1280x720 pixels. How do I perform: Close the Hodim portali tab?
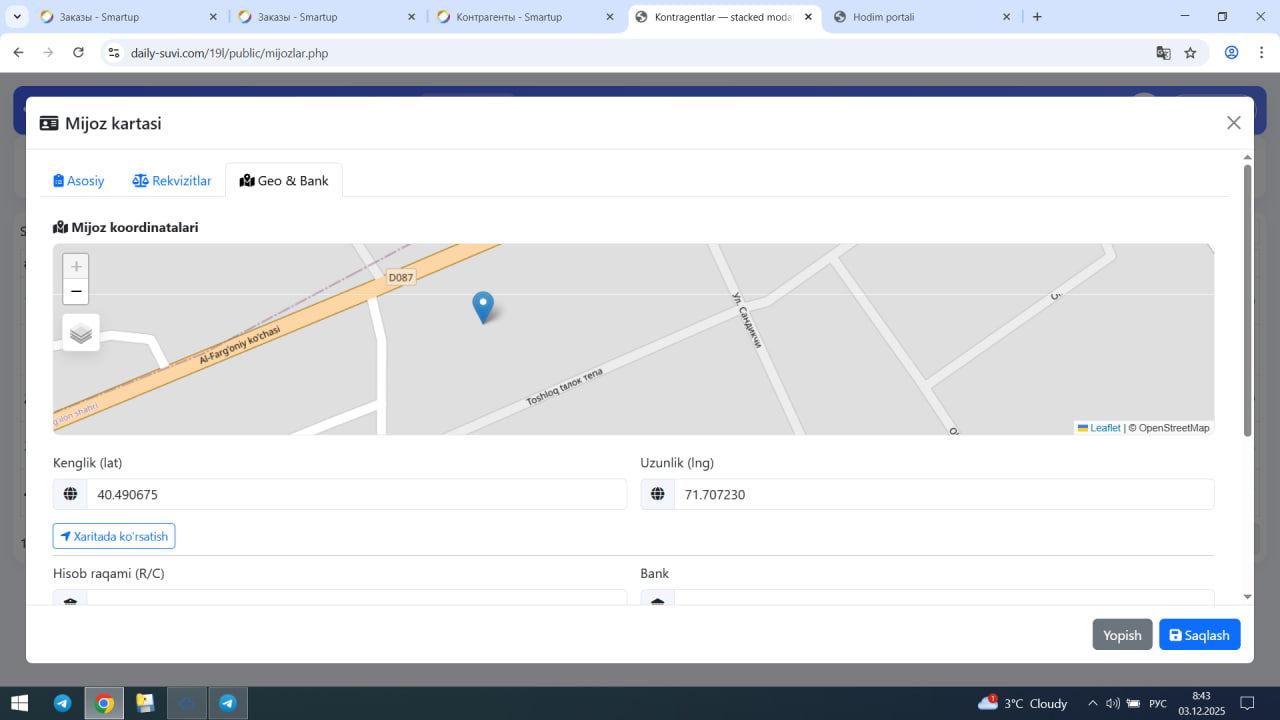(1006, 17)
